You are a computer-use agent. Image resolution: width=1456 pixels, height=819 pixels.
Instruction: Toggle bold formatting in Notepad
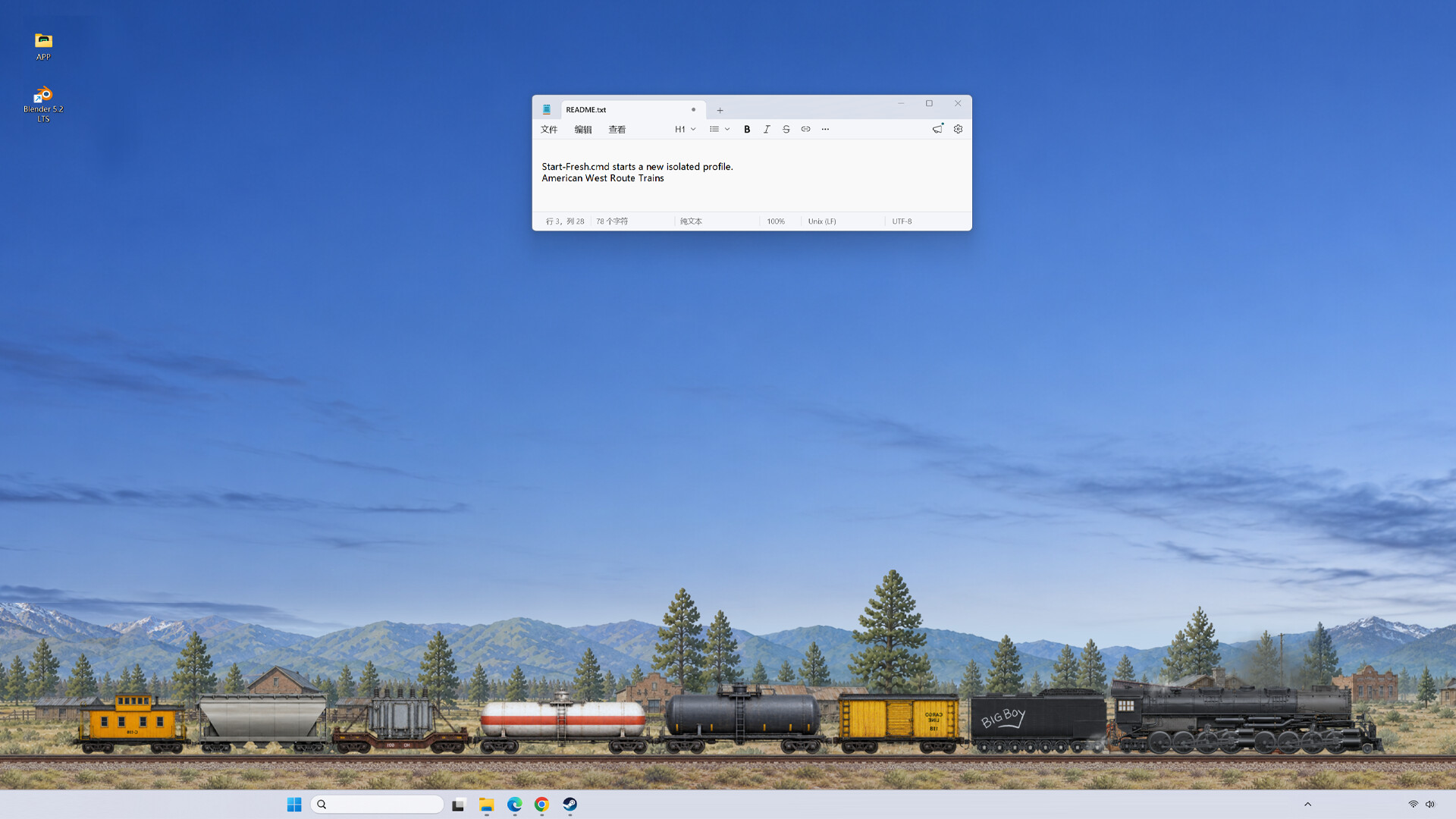[747, 129]
